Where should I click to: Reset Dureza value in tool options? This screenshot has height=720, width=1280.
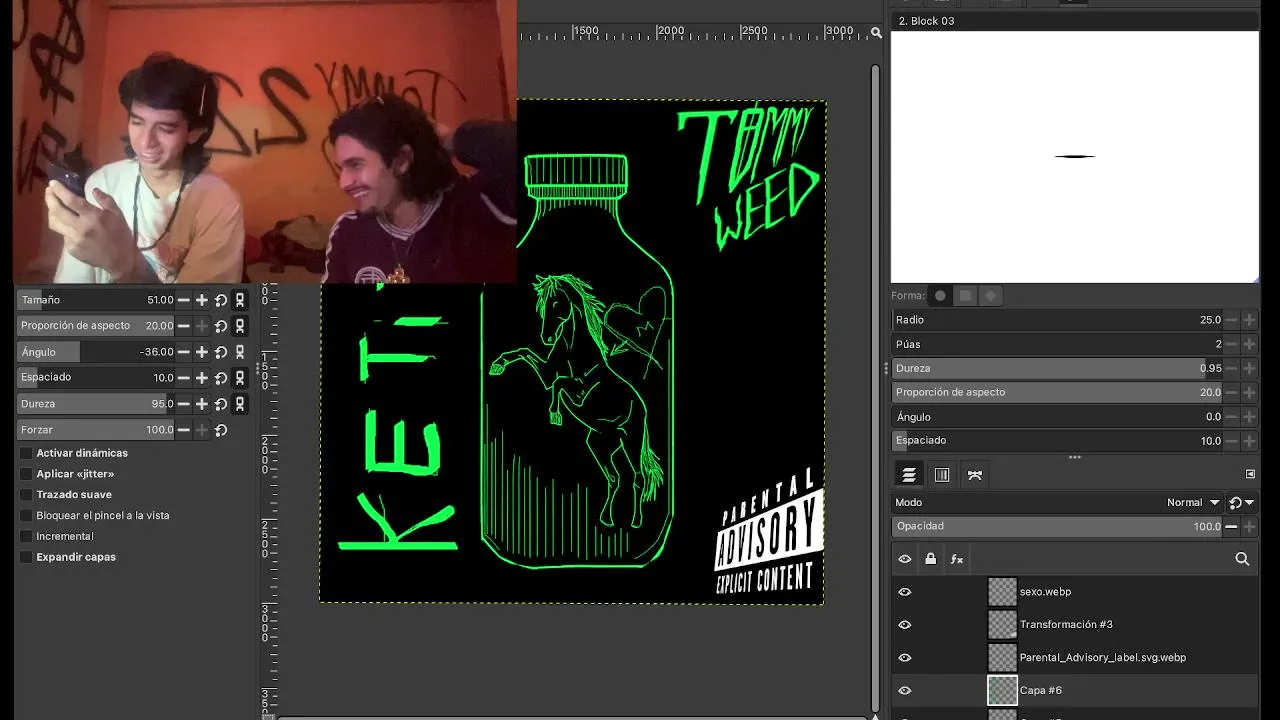[221, 404]
